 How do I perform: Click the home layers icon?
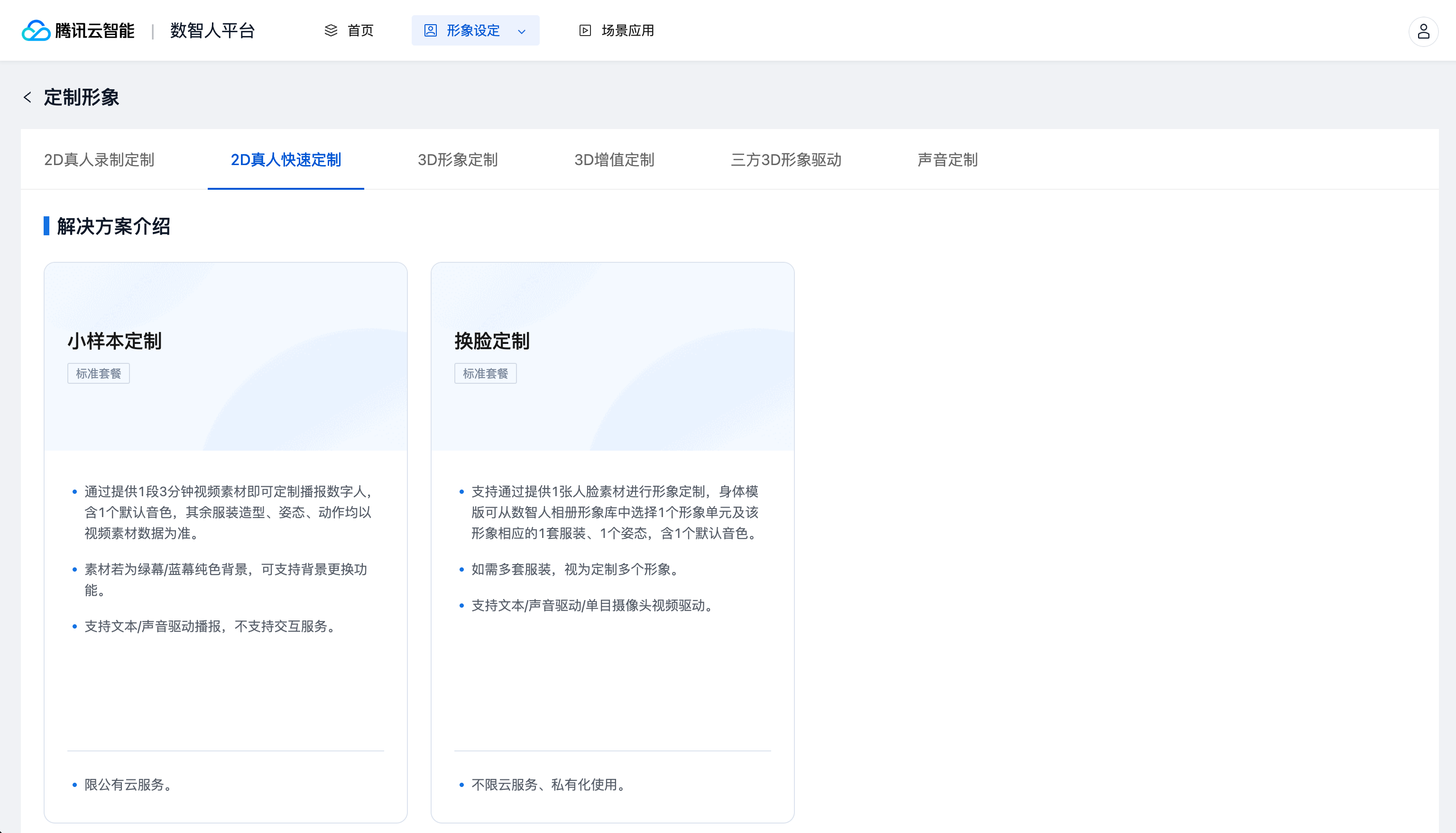(x=331, y=30)
